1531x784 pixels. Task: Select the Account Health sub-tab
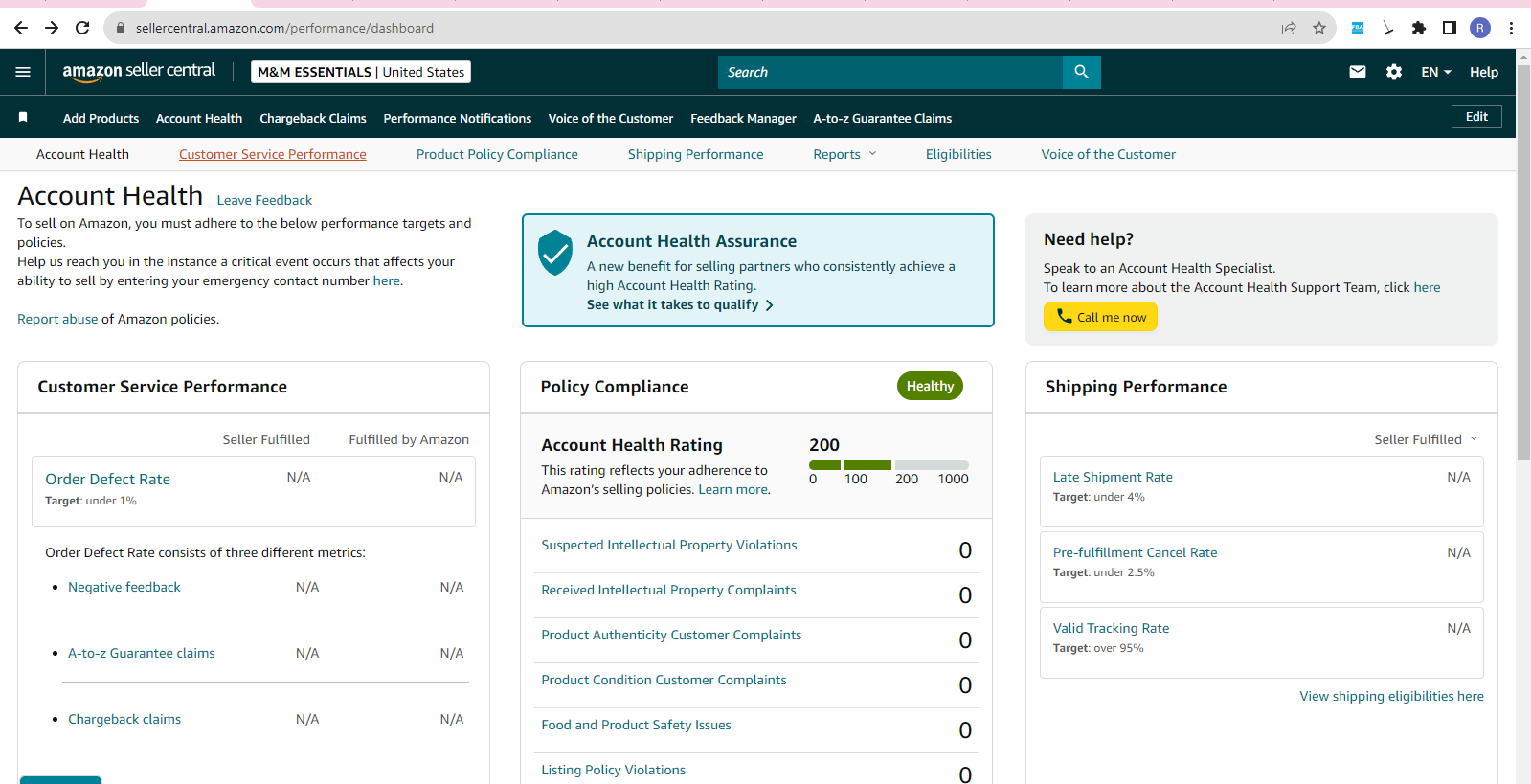tap(82, 154)
